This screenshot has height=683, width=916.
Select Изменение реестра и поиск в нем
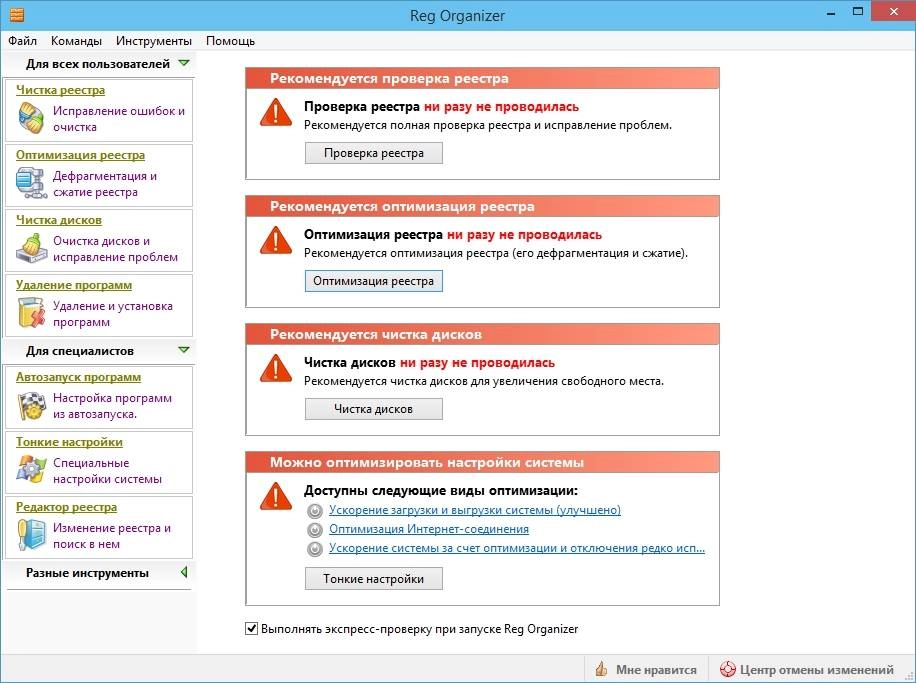112,536
